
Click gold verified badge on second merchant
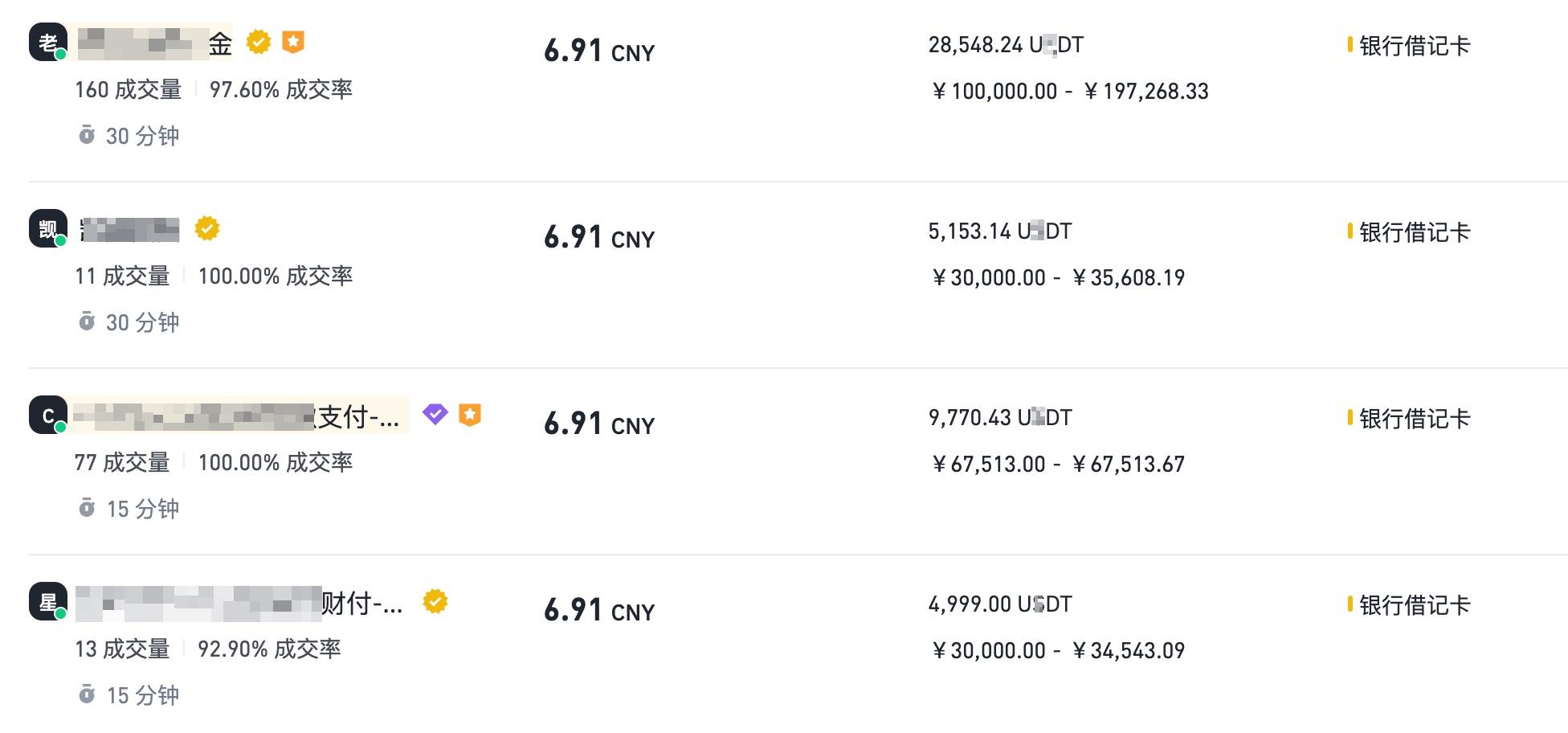tap(207, 228)
